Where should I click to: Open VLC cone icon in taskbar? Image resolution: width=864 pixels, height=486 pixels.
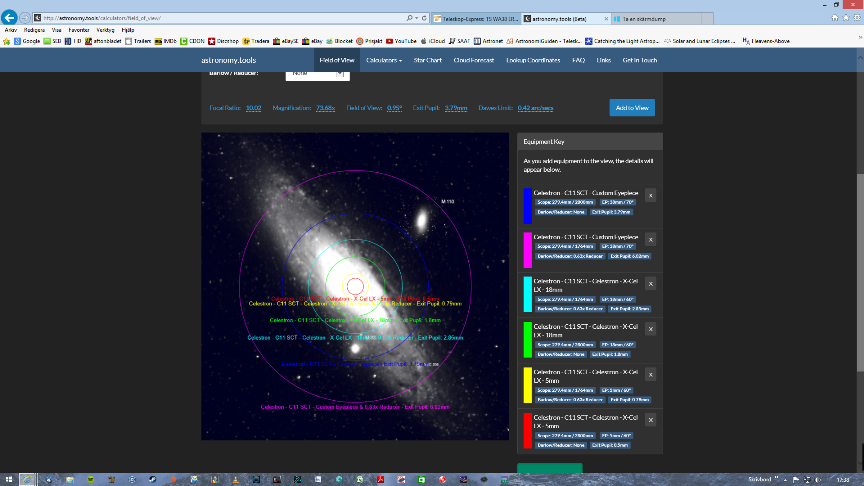[x=235, y=479]
